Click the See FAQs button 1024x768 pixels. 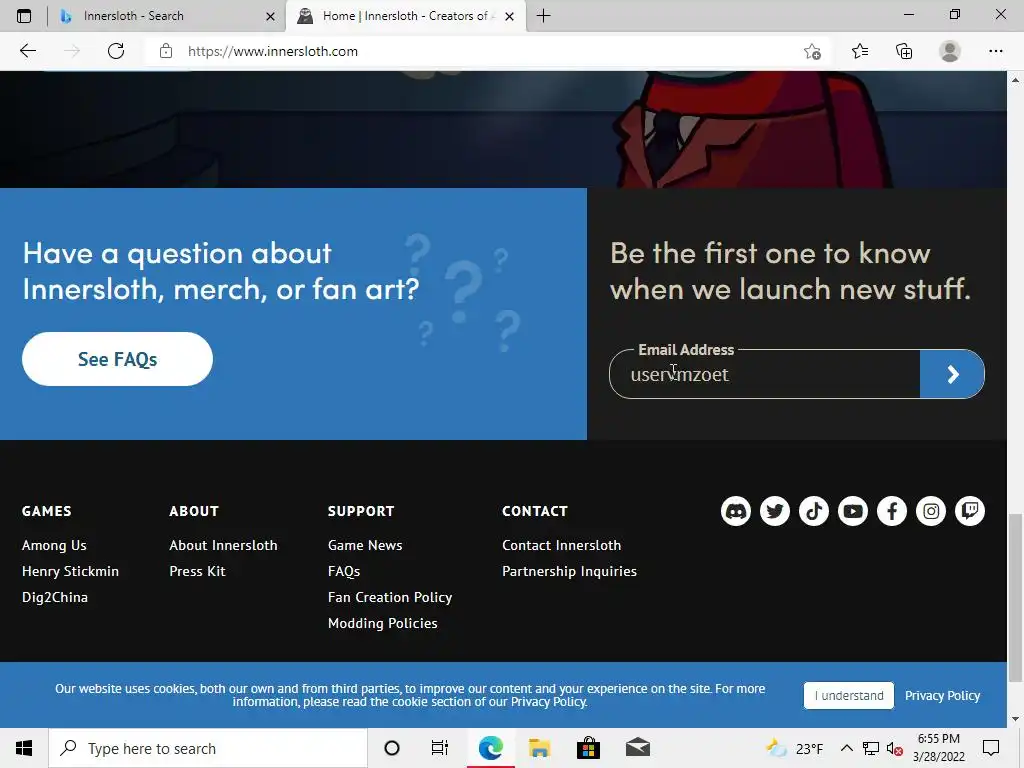tap(117, 359)
